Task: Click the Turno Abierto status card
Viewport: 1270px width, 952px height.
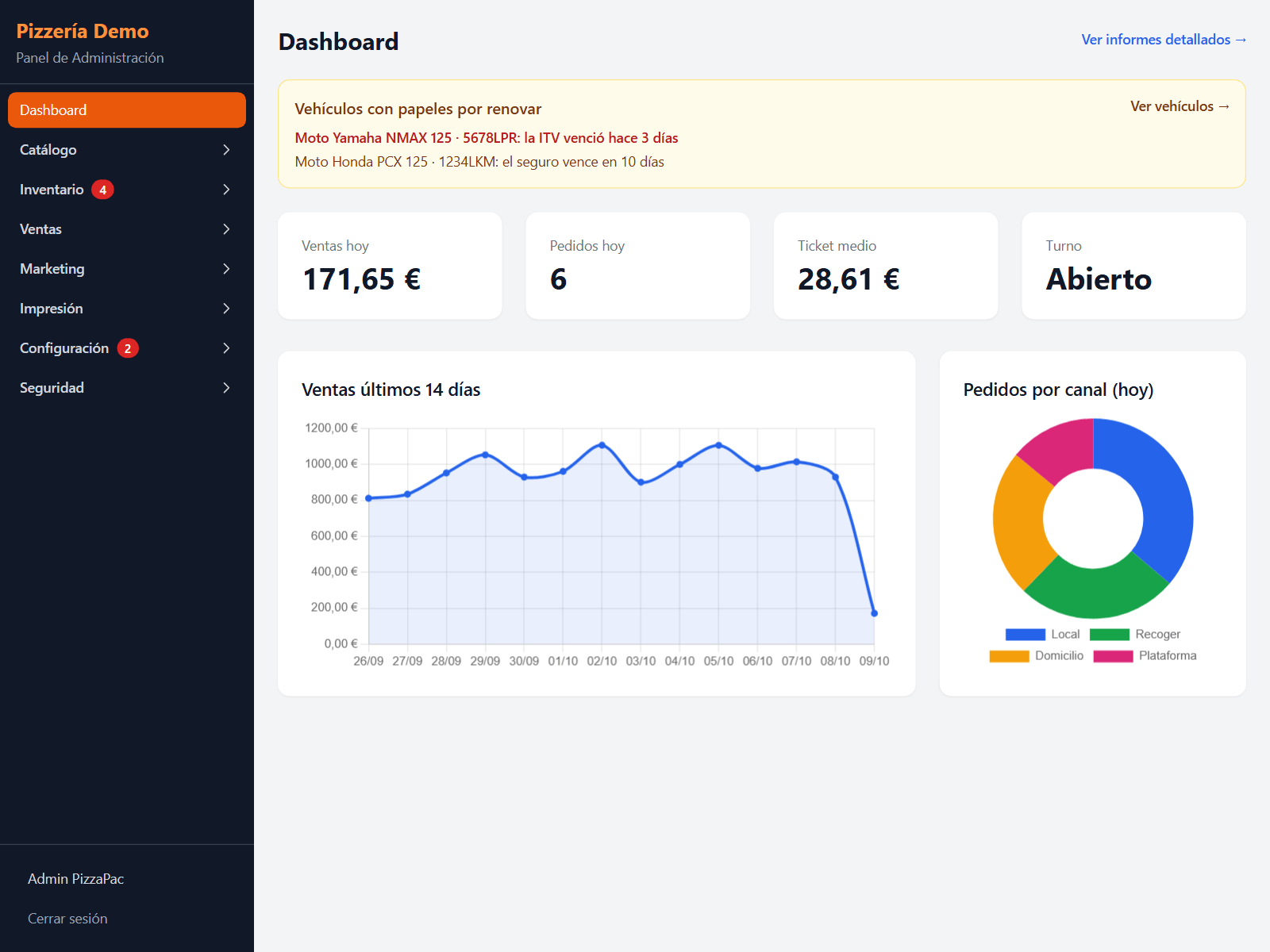Action: coord(1133,266)
